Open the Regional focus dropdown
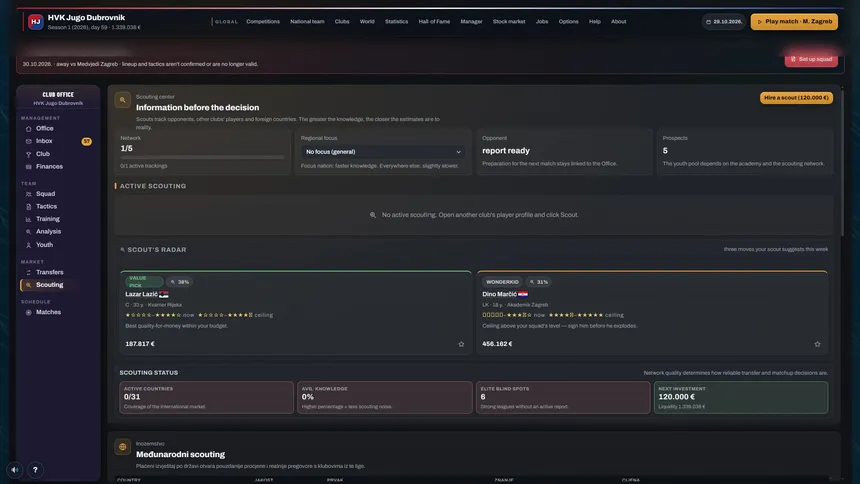 coord(383,152)
